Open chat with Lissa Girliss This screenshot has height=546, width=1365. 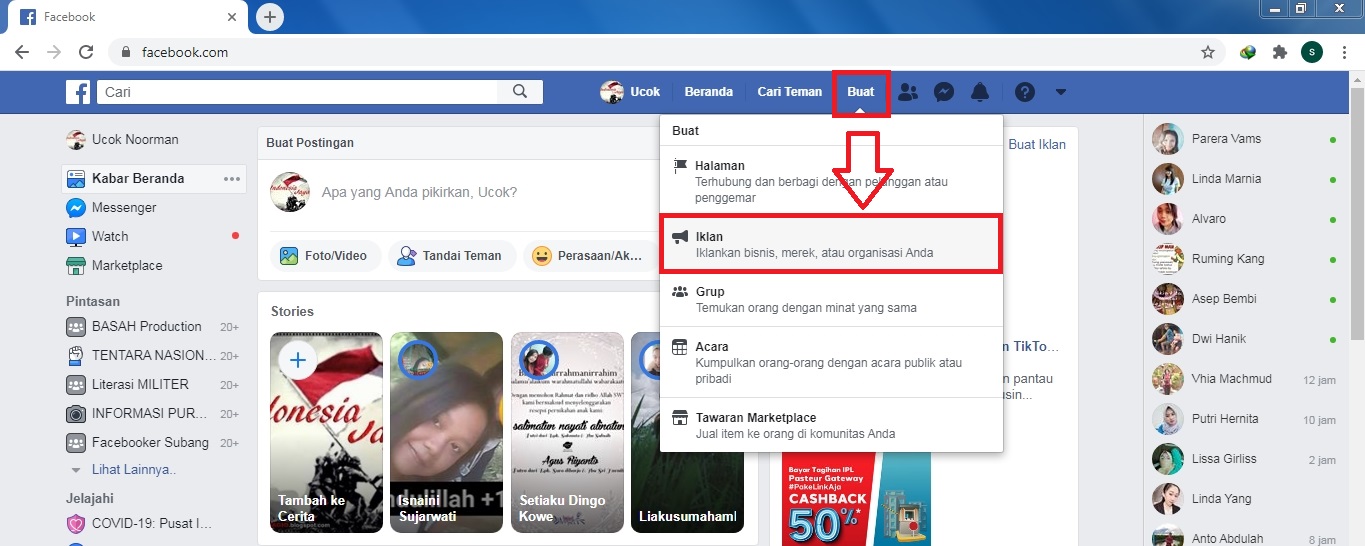tap(1243, 459)
